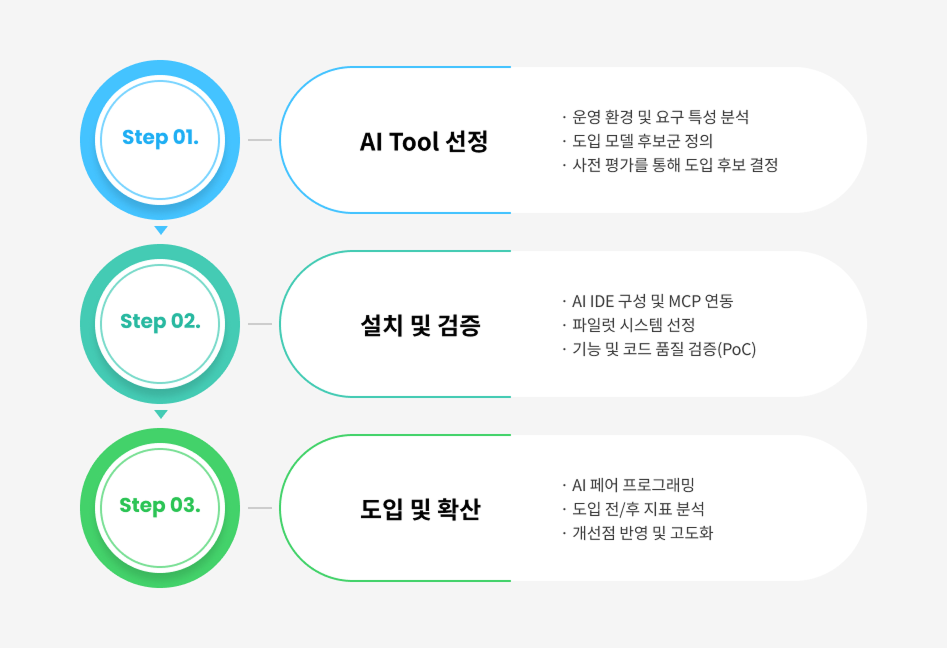Click 사전 평가를 통해 도입 후보 결정
The height and width of the screenshot is (648, 947).
coord(673,165)
